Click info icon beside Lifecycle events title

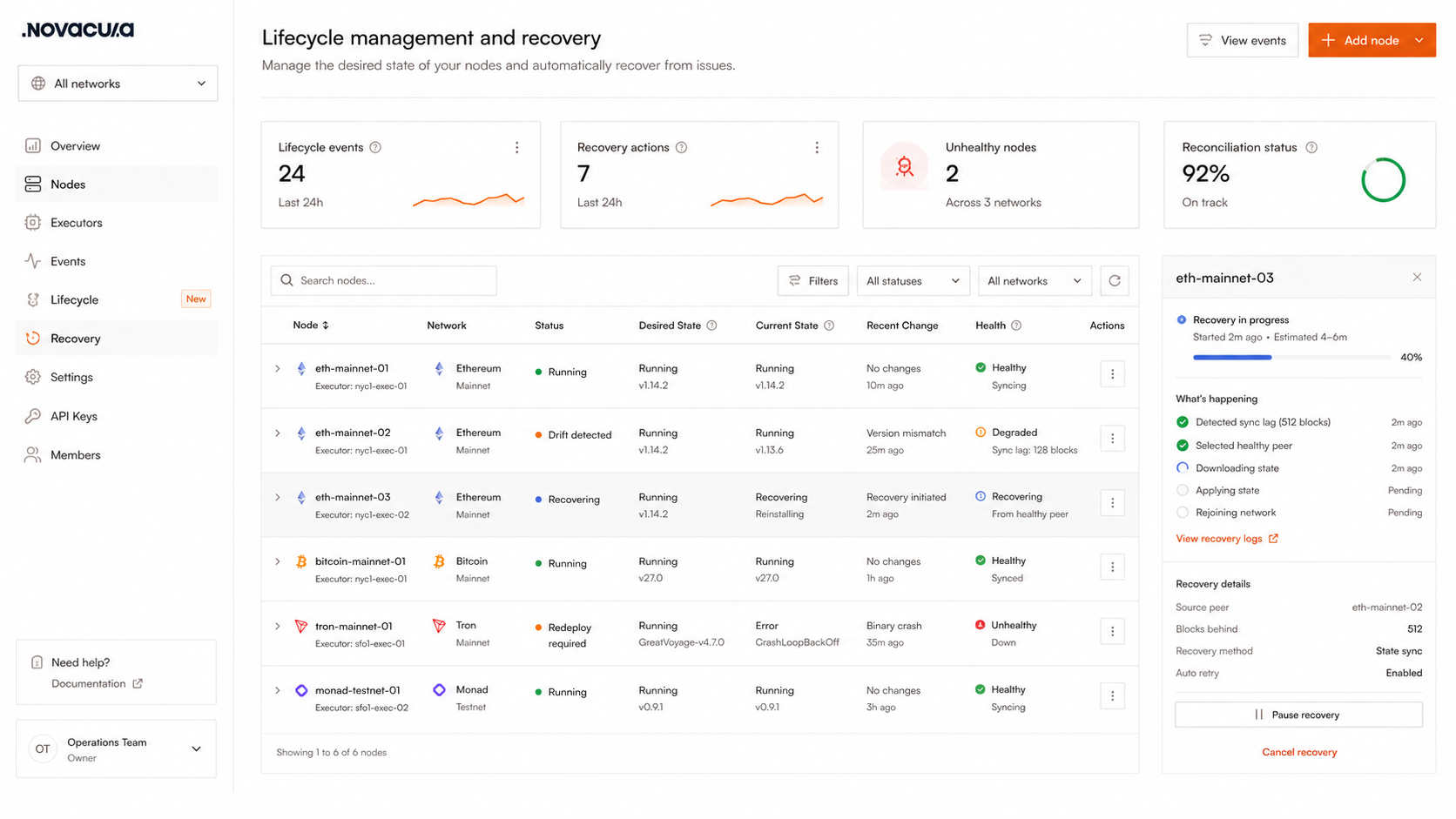tap(375, 148)
